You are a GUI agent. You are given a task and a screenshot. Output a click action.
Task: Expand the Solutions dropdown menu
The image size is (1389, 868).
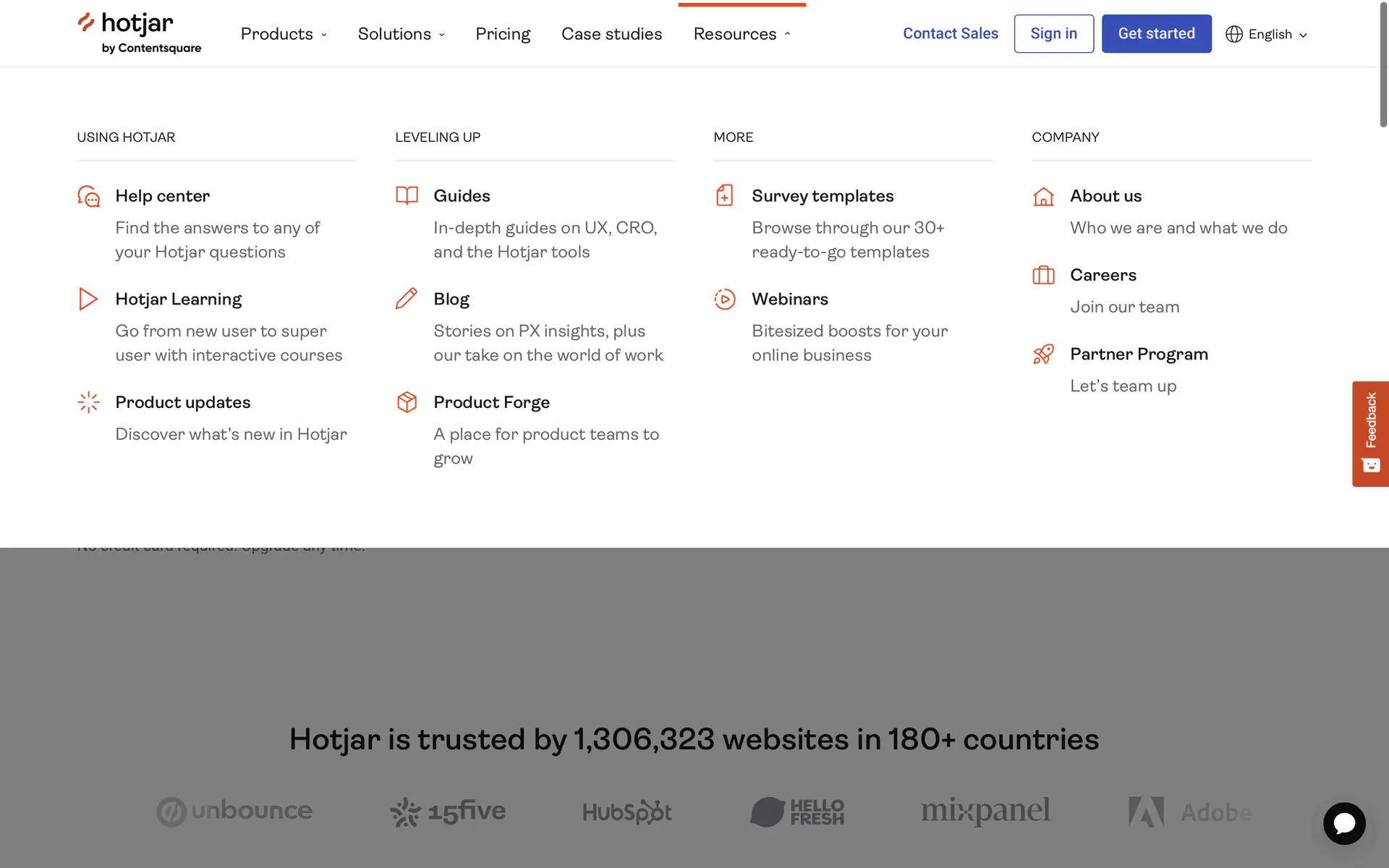(x=401, y=34)
